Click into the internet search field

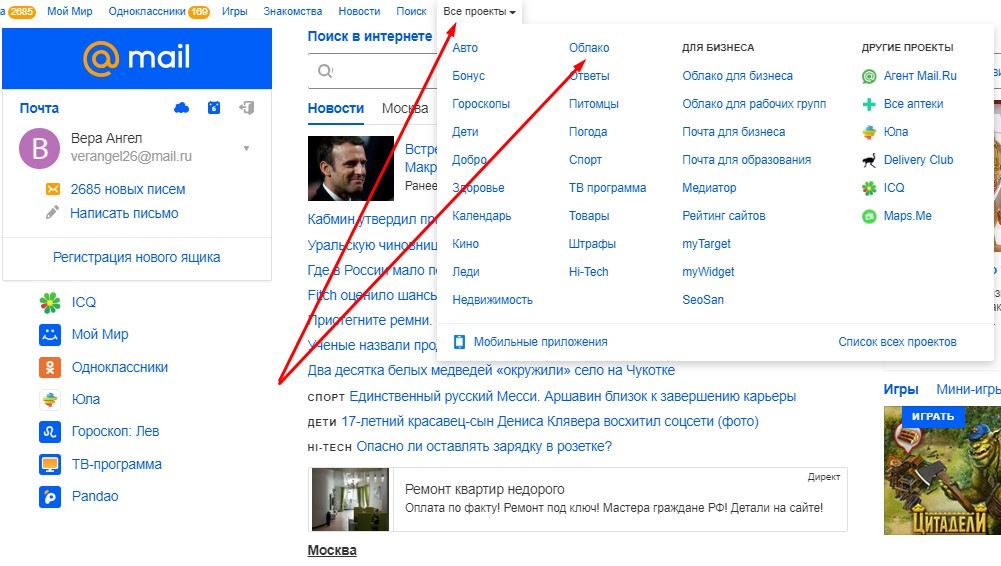(x=373, y=71)
